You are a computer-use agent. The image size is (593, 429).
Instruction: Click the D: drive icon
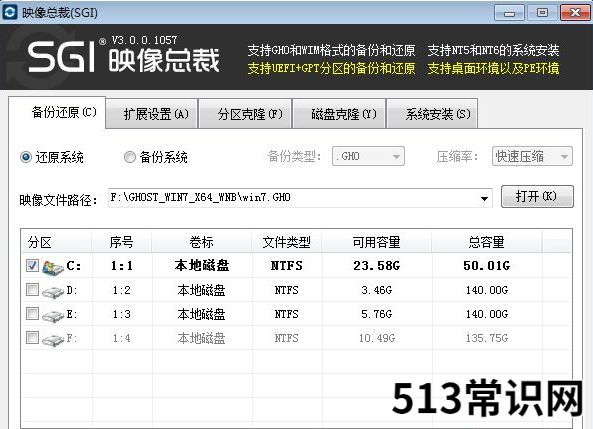(x=53, y=292)
